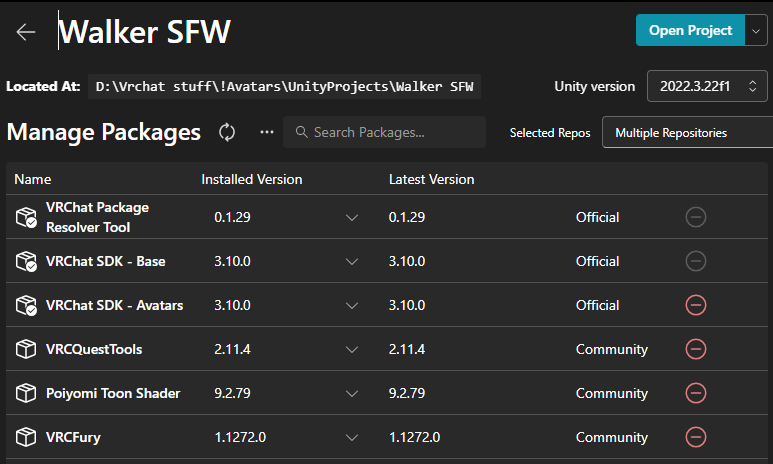
Task: Click the project location path
Action: (286, 86)
